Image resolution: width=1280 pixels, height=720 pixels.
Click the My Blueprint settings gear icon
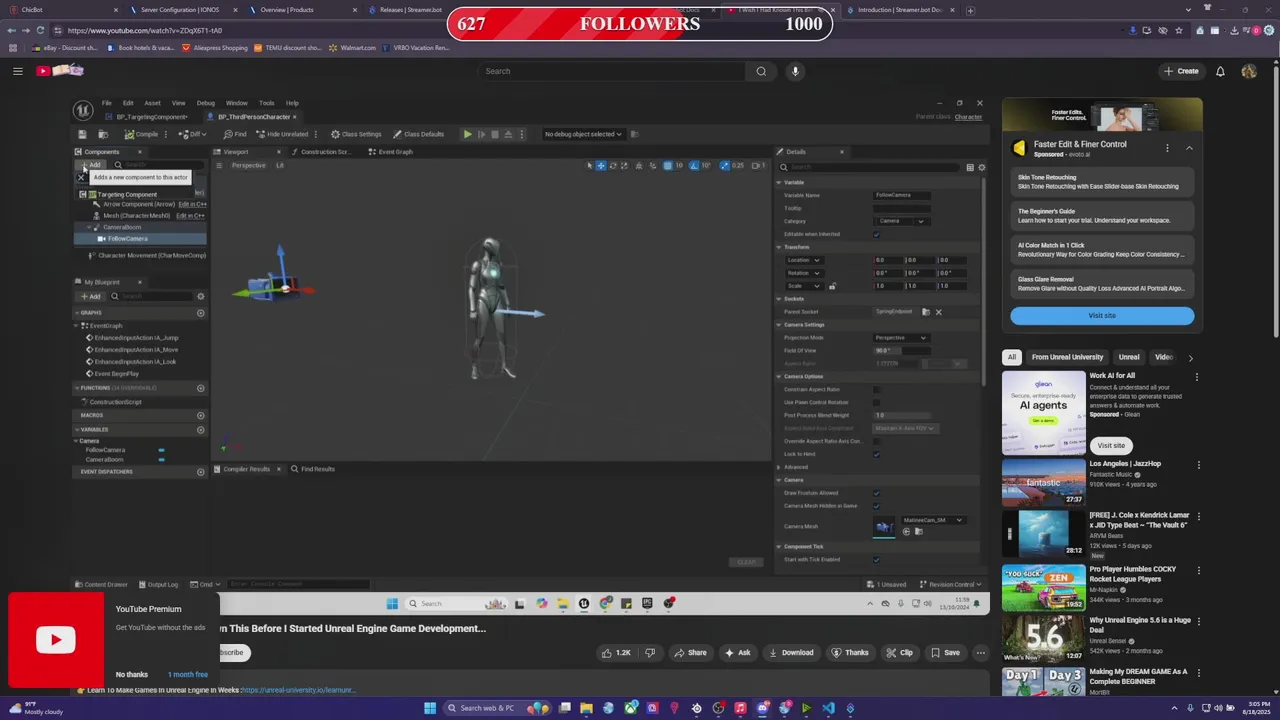coord(200,296)
